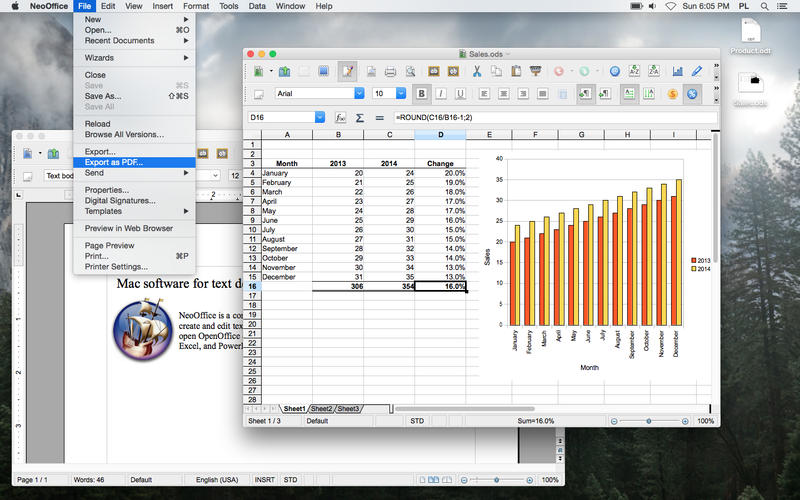Viewport: 800px width, 500px height.
Task: Toggle Underline formatting in spreadsheet
Action: pos(461,94)
